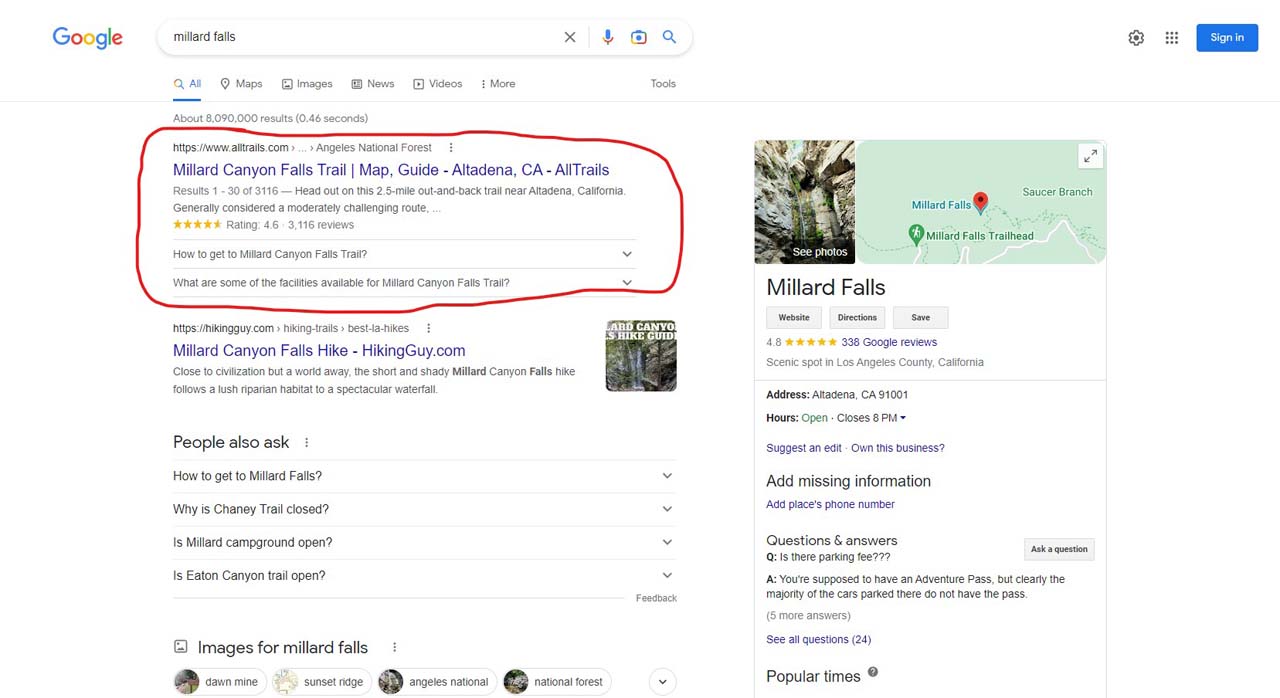The width and height of the screenshot is (1280, 698).
Task: Open the Google apps grid
Action: [1172, 38]
